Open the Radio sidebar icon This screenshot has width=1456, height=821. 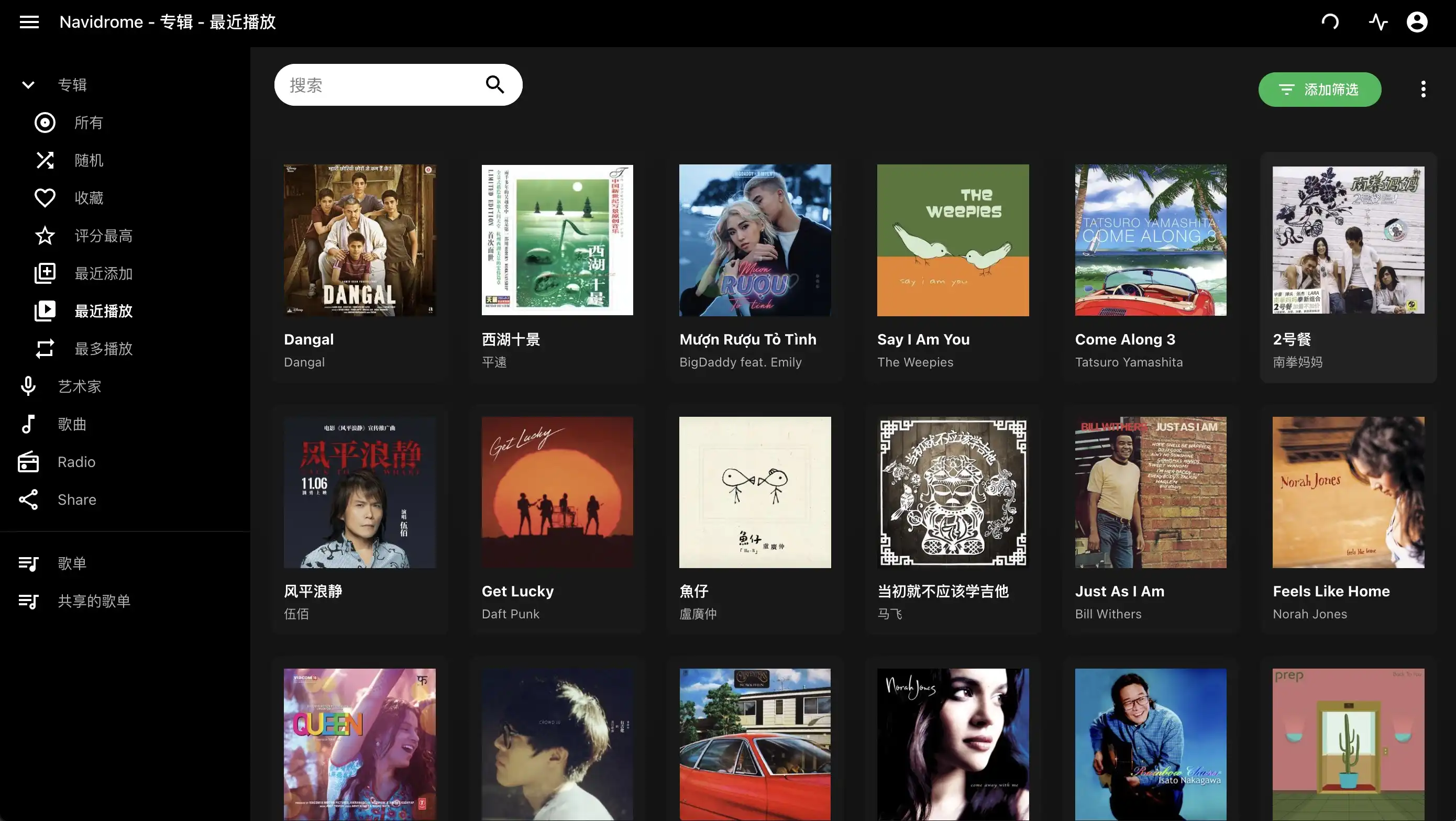[x=28, y=462]
